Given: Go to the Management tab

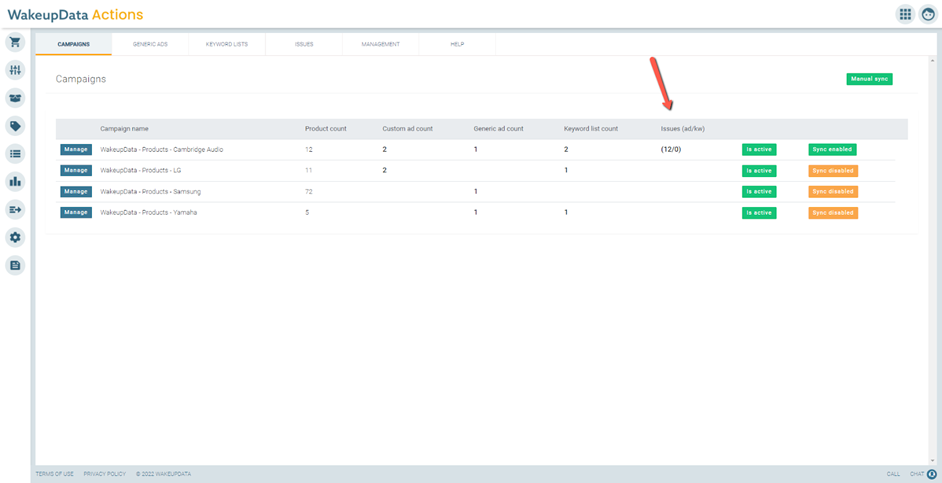Looking at the screenshot, I should [x=380, y=44].
